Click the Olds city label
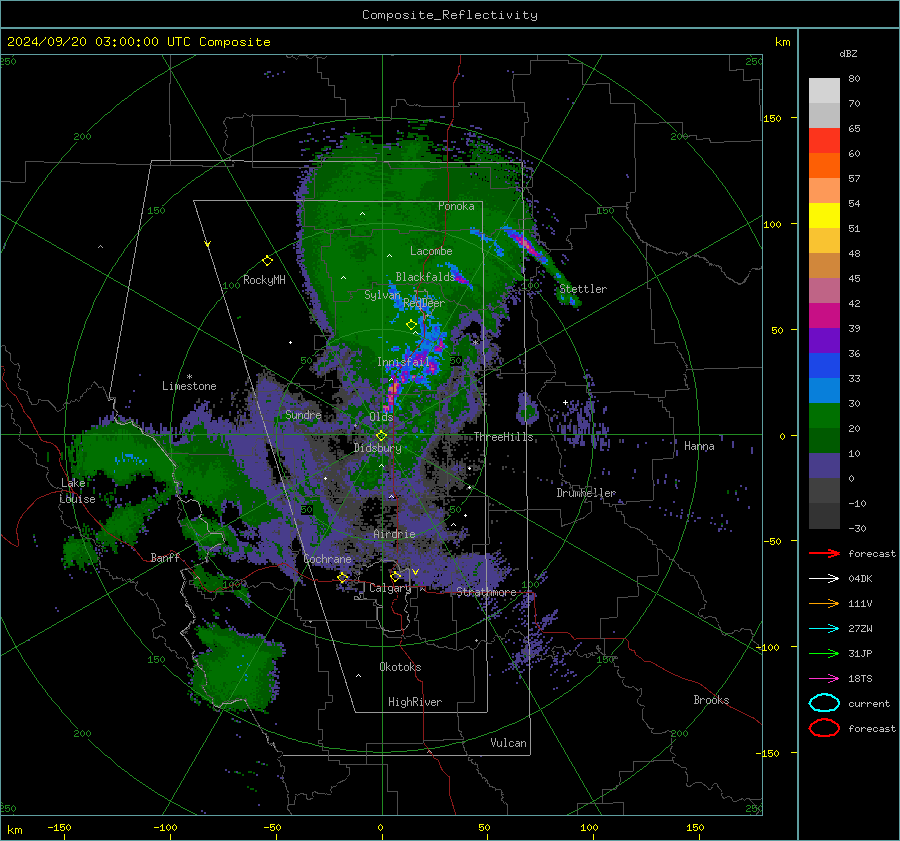Viewport: 900px width, 841px height. coord(381,417)
